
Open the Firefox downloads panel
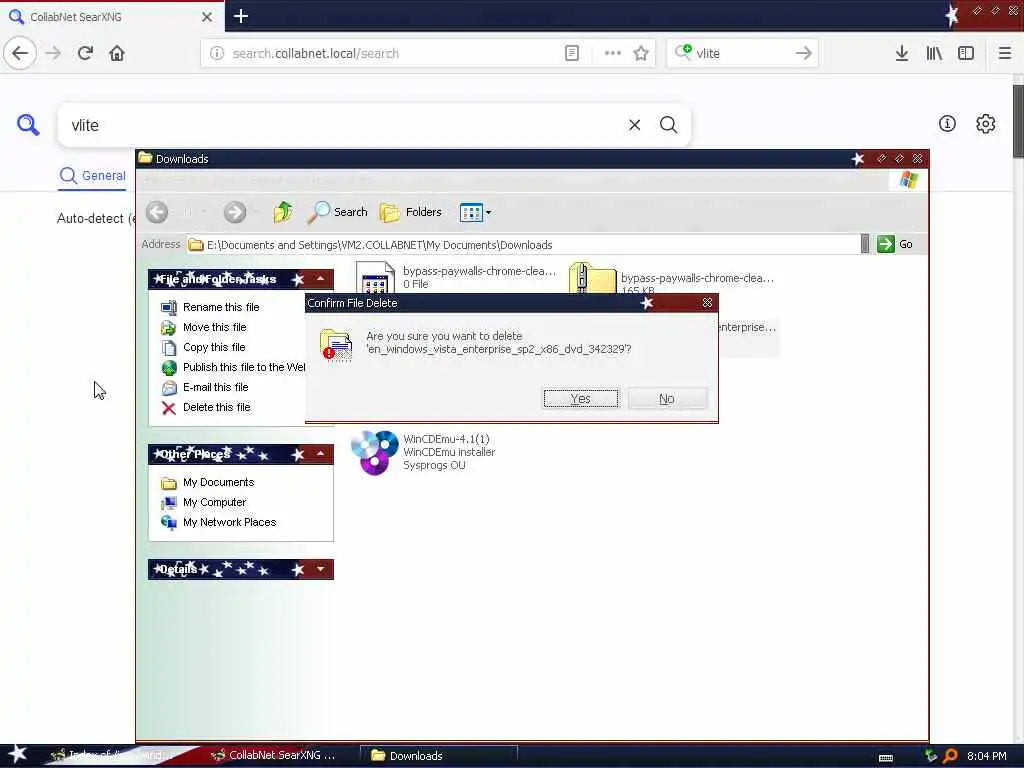pos(902,54)
